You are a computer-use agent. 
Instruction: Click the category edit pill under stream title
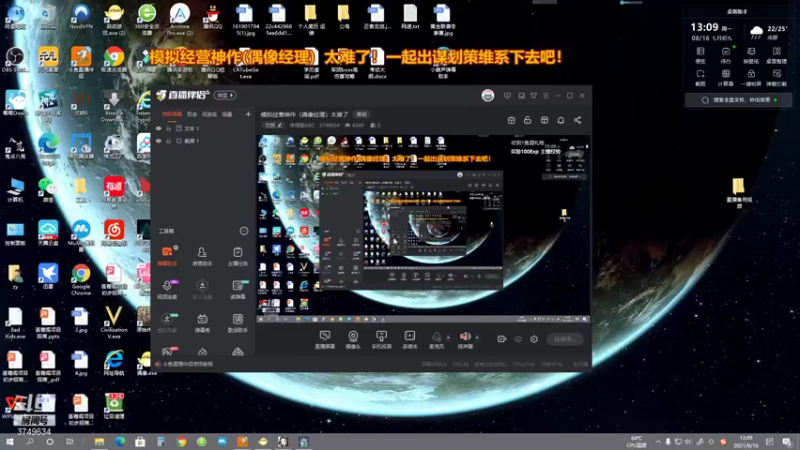tap(273, 125)
